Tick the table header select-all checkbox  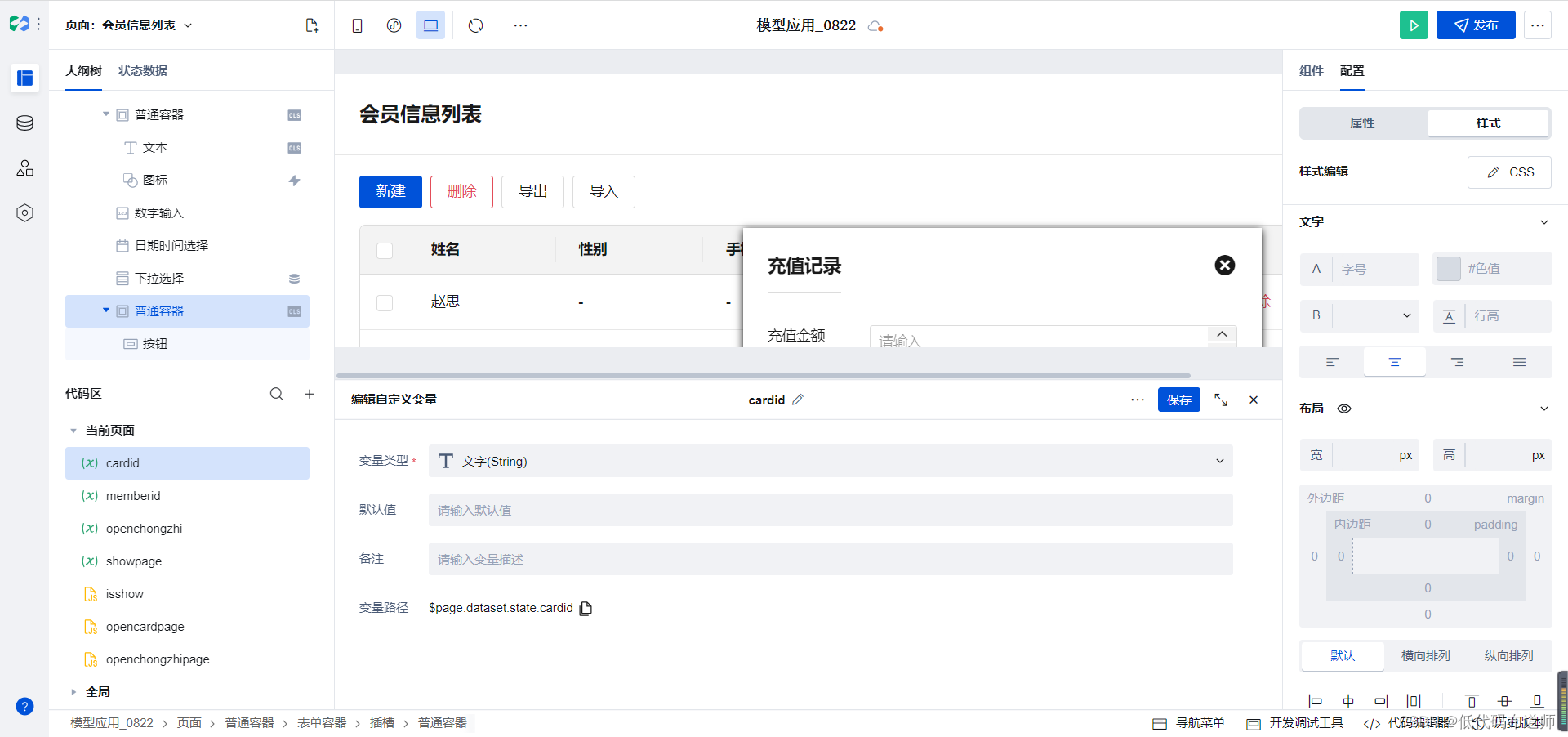(385, 250)
